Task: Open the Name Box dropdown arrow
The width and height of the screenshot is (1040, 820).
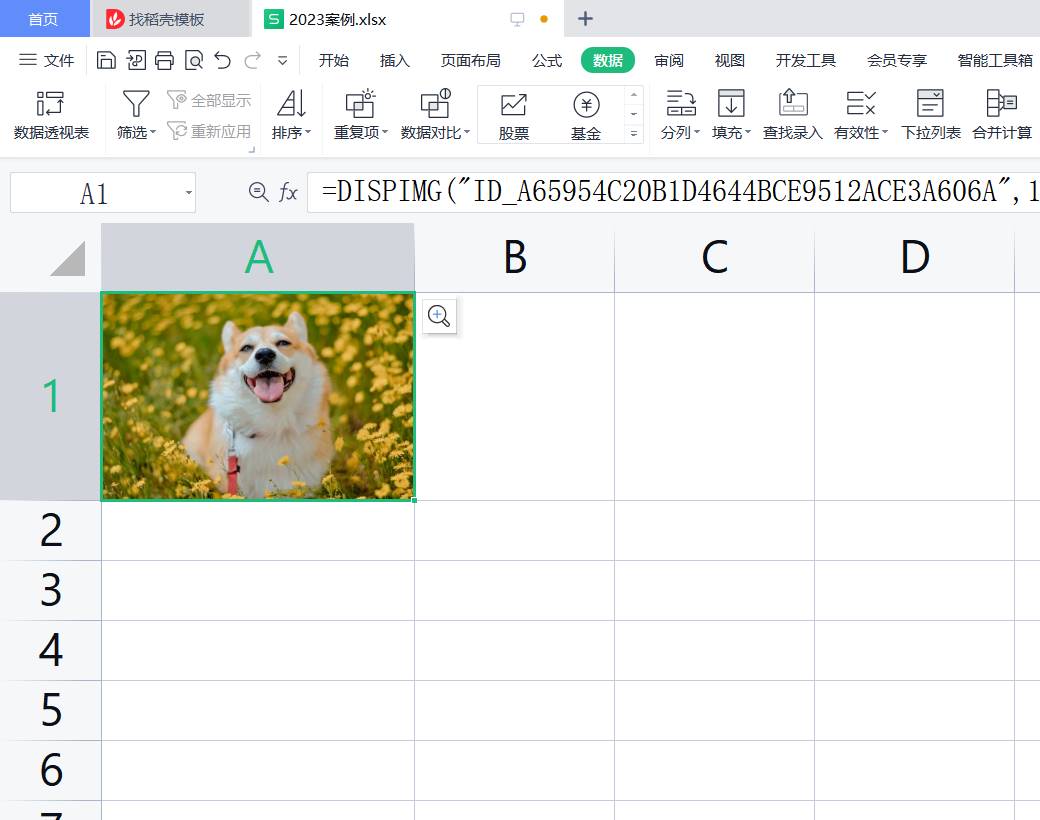Action: (x=188, y=193)
